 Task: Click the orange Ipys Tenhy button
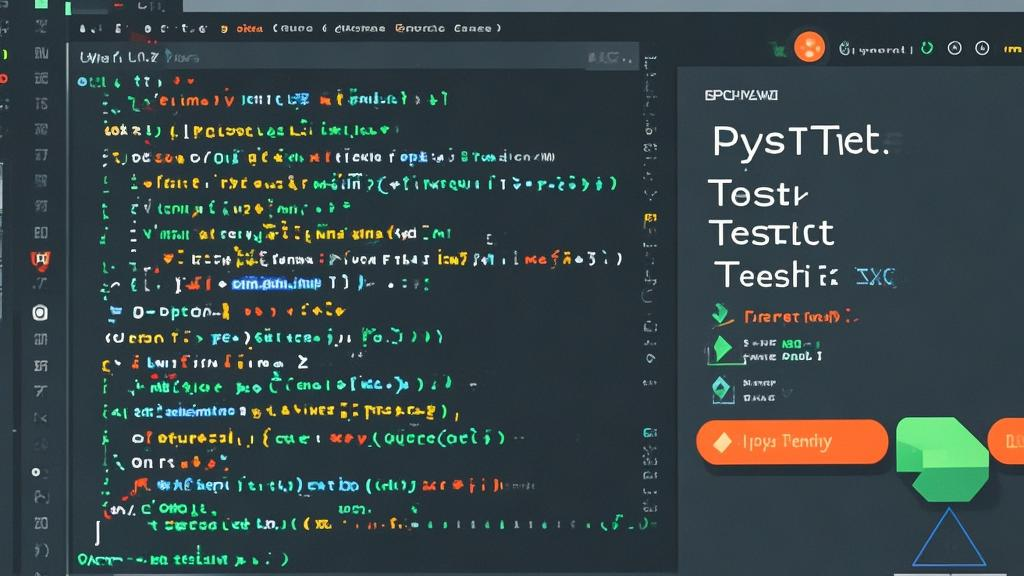click(x=792, y=442)
